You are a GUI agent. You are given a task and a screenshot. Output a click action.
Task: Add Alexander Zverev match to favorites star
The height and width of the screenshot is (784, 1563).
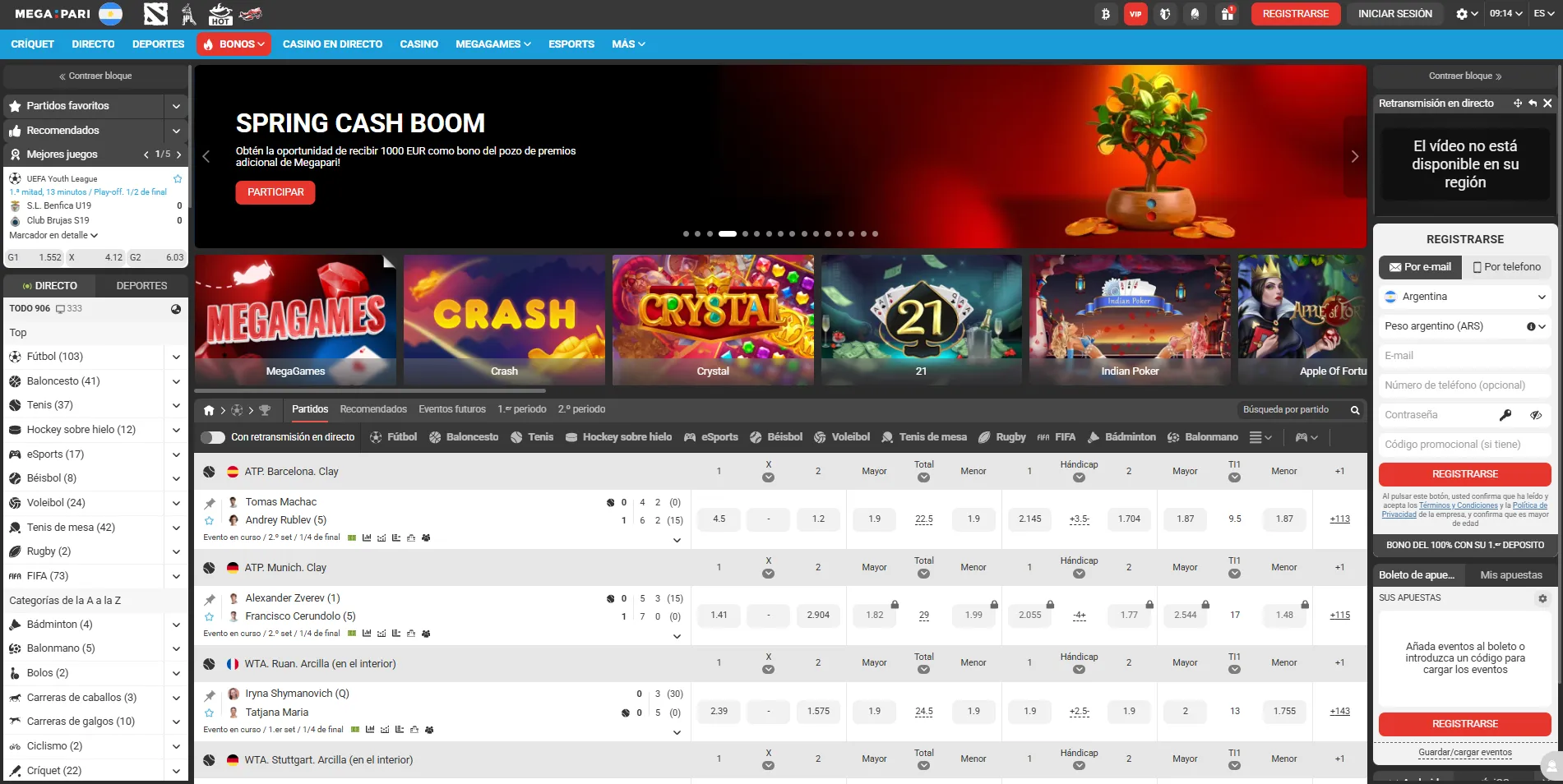click(210, 616)
